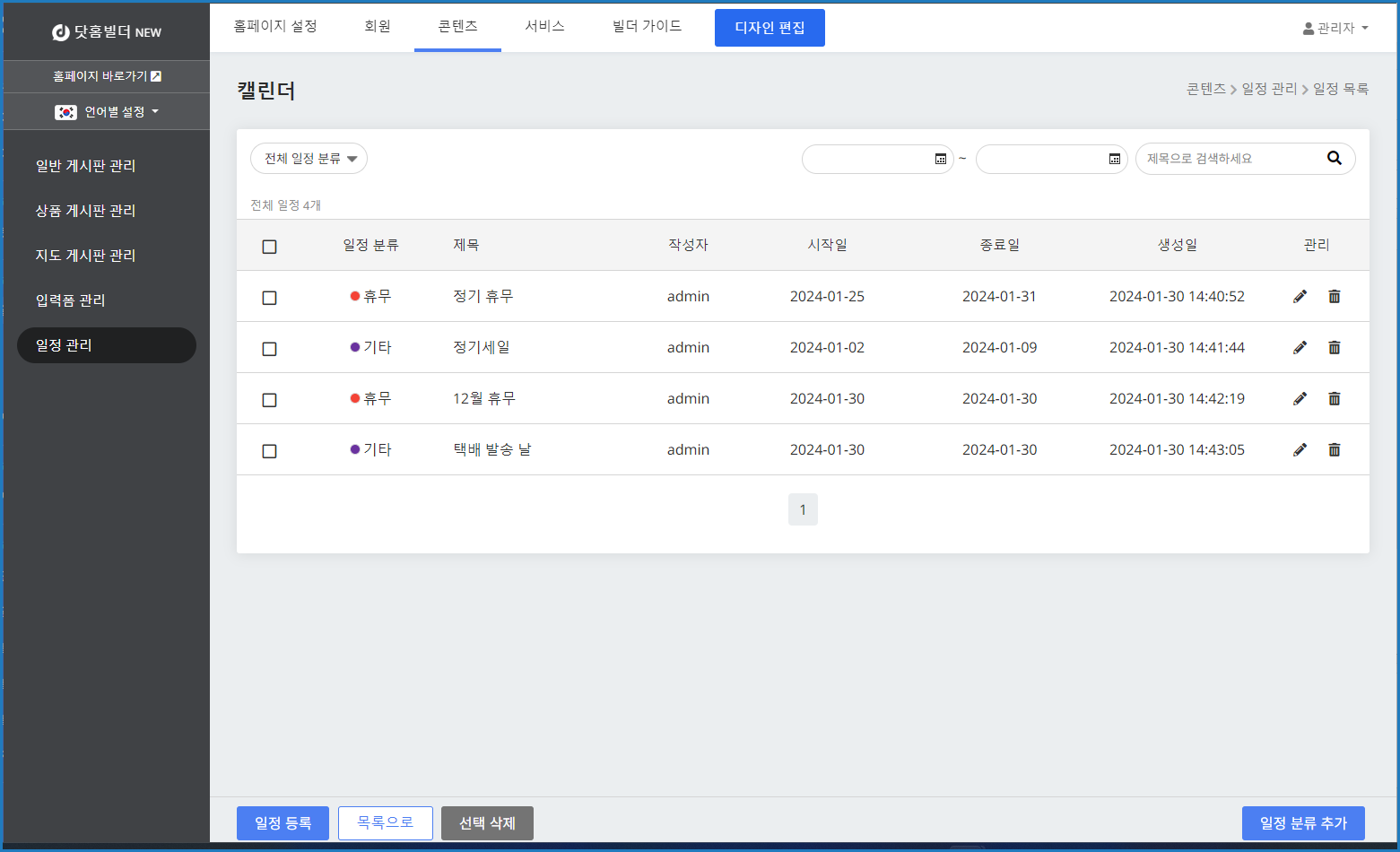Switch to the 홈페이지 설정 tab
The width and height of the screenshot is (1400, 852).
coord(275,27)
